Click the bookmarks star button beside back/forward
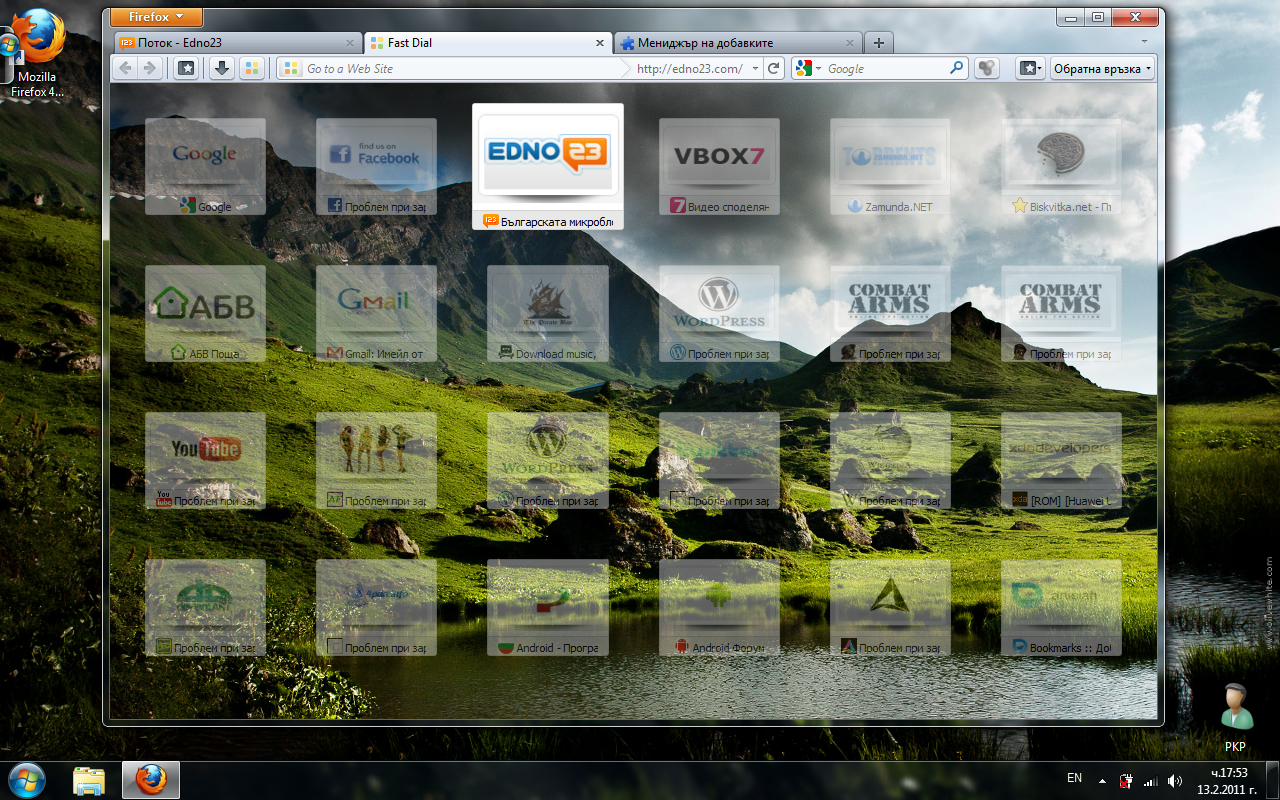 click(x=185, y=68)
